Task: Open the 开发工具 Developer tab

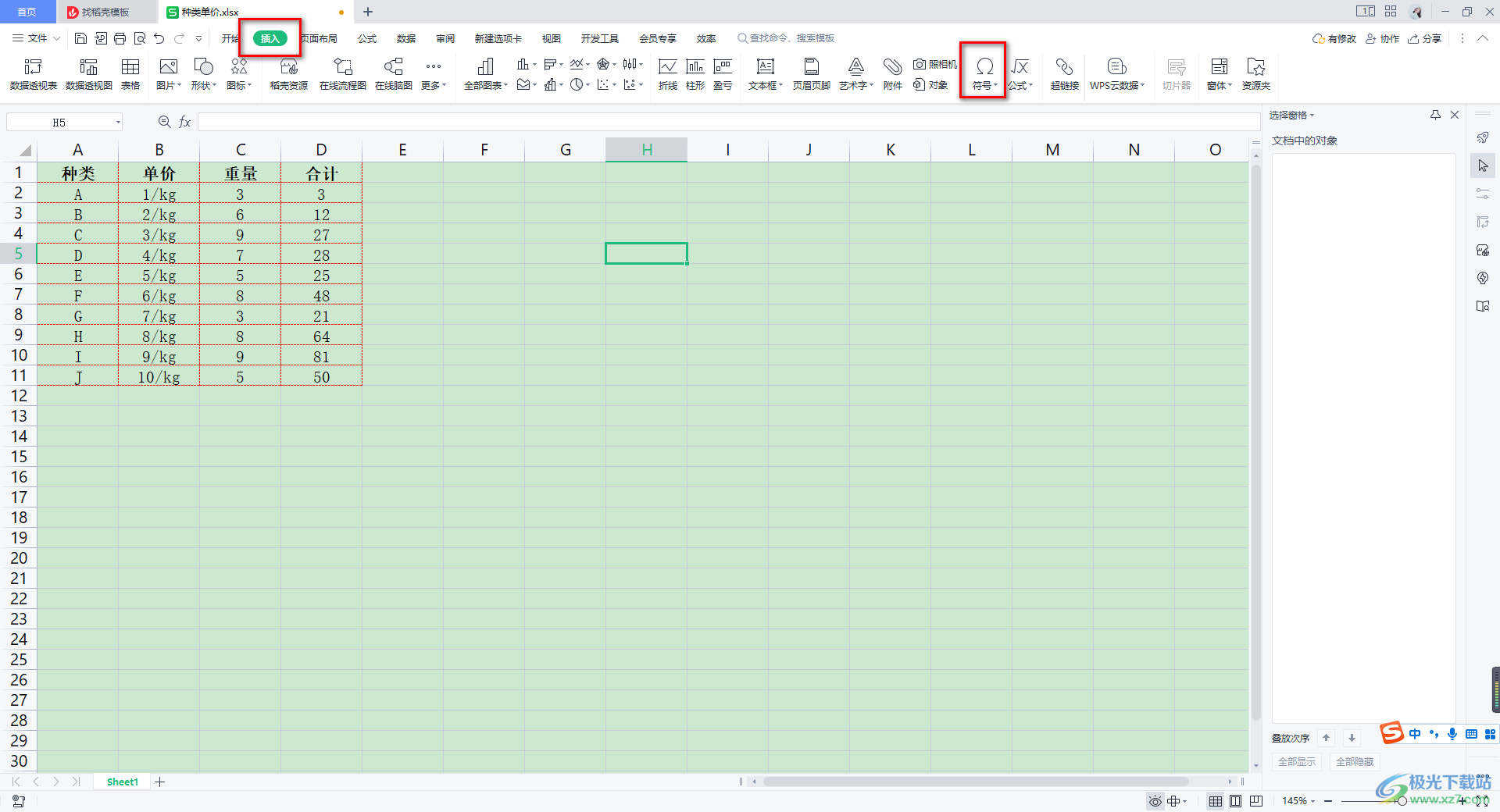Action: (x=600, y=38)
